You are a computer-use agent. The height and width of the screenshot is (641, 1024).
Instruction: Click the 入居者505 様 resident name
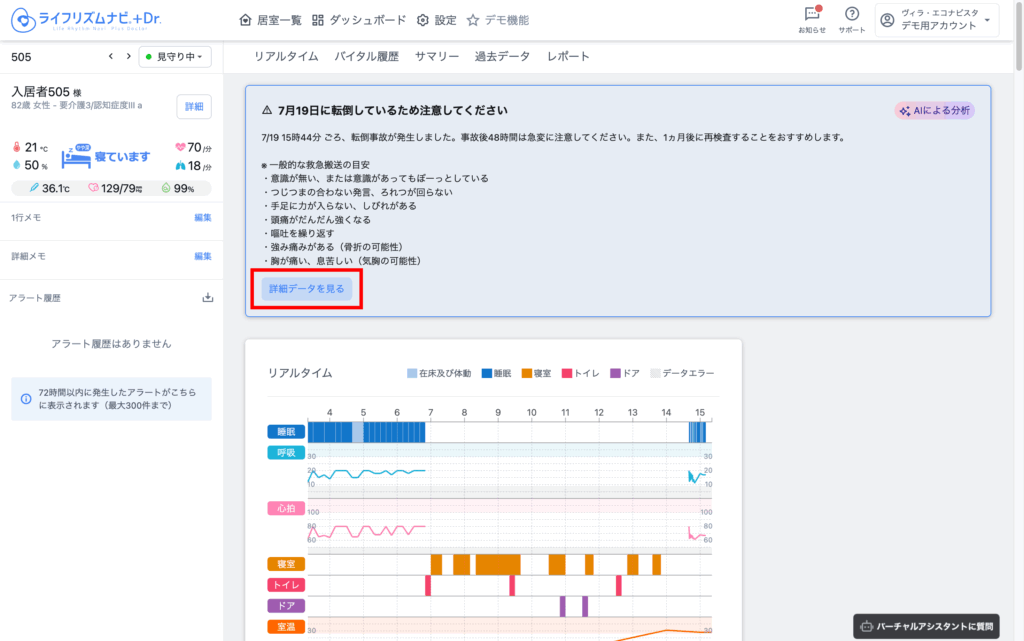[46, 92]
